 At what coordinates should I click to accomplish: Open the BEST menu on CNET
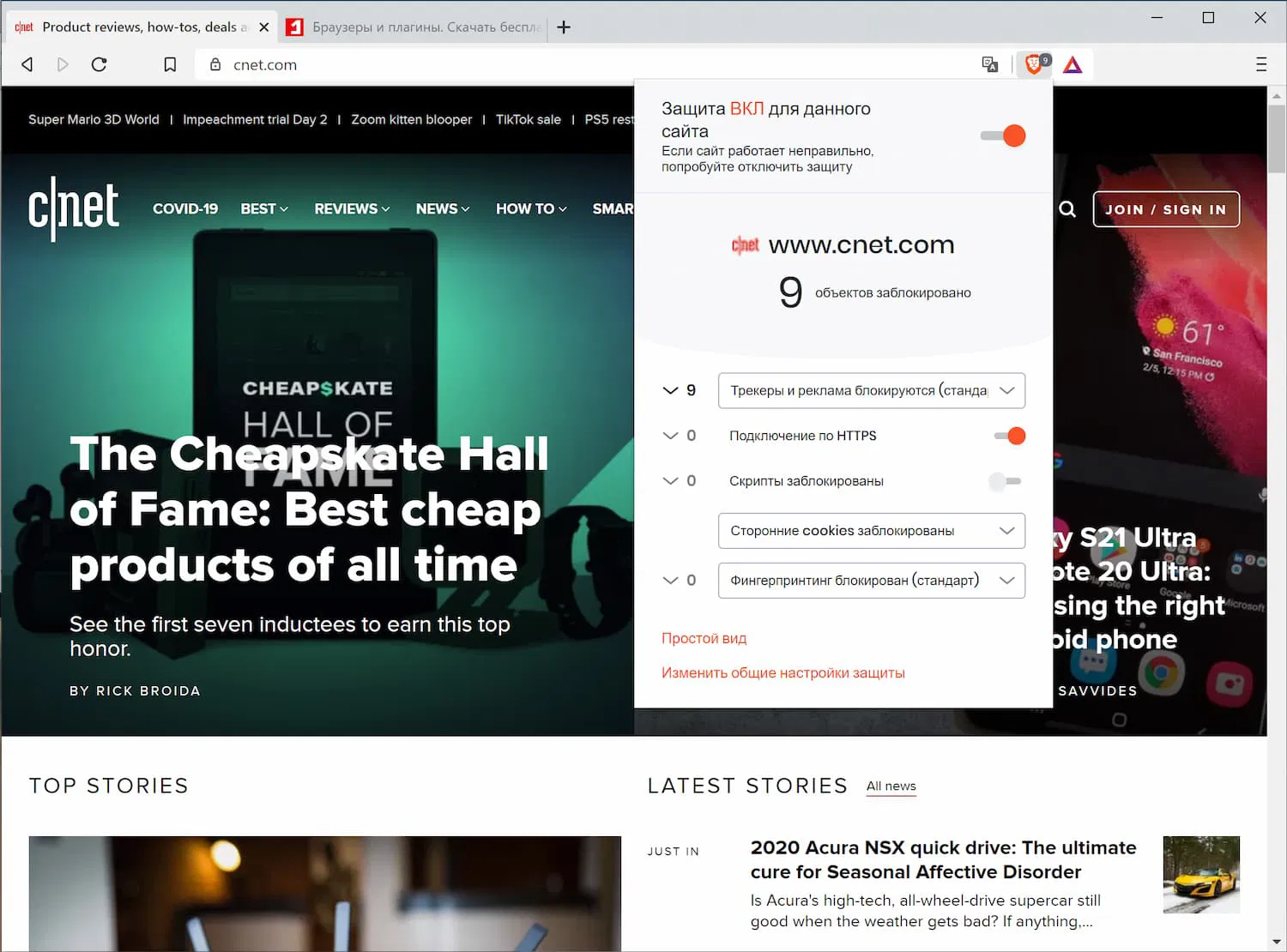coord(264,208)
